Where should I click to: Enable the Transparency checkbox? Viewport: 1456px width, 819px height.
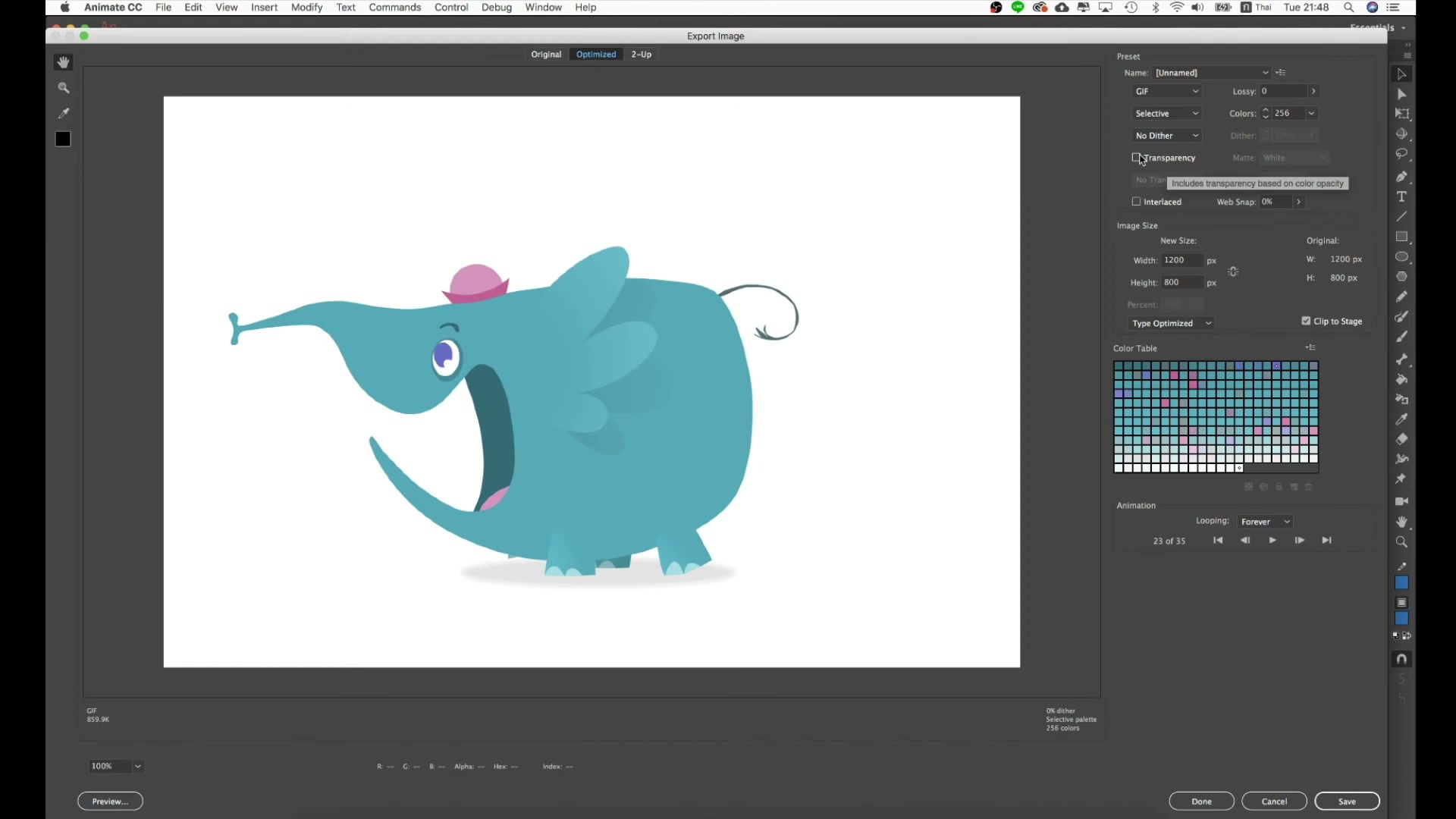(1136, 158)
